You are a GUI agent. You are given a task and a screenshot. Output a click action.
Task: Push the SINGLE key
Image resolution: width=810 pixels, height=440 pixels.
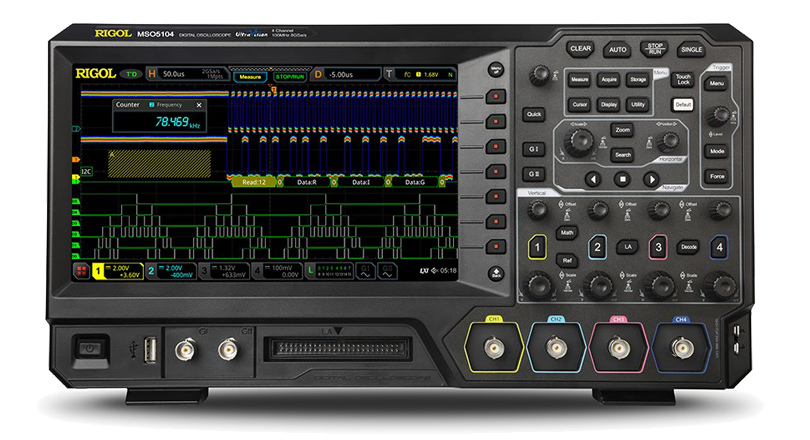click(692, 50)
